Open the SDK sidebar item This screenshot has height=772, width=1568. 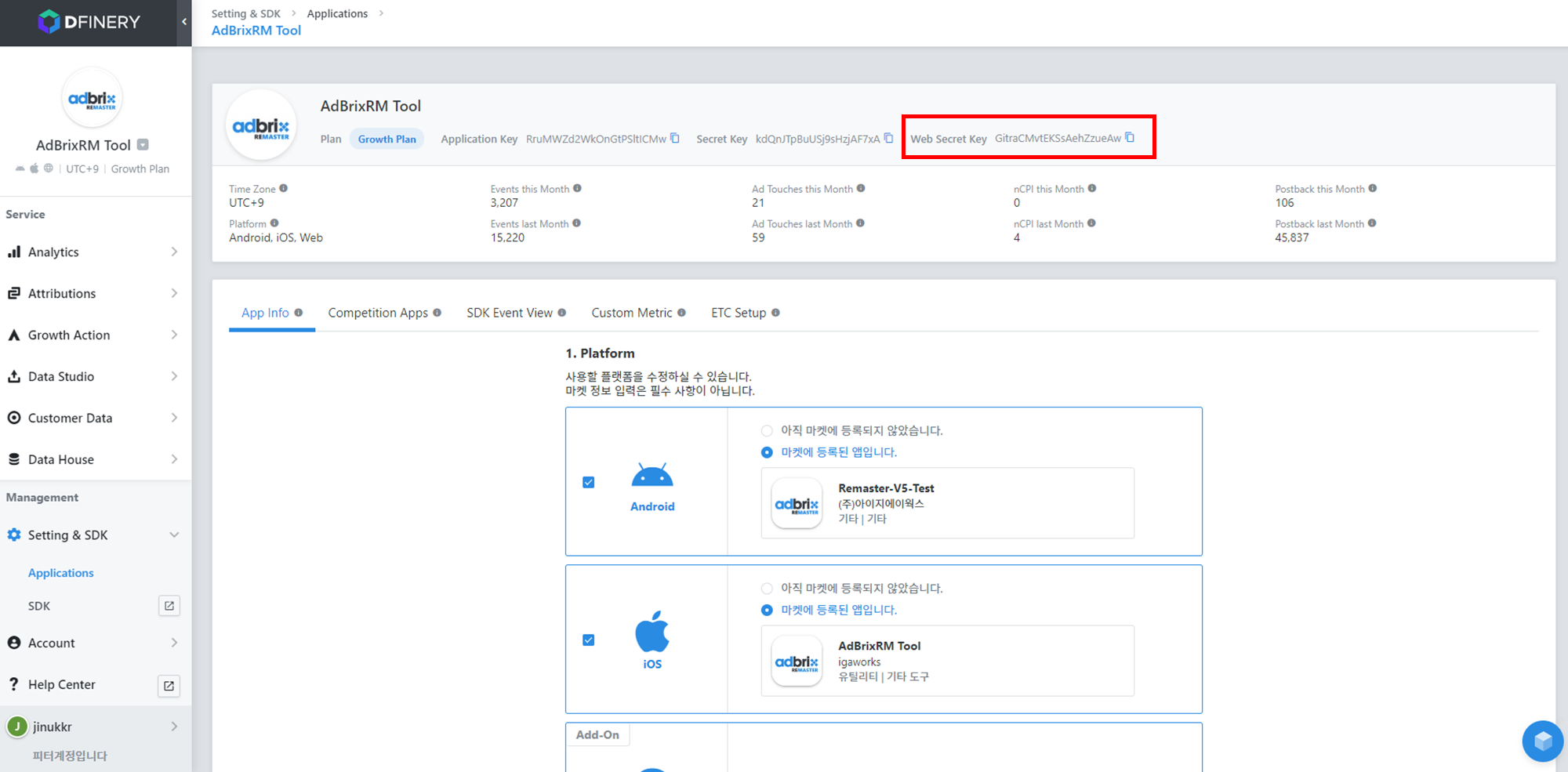39,606
